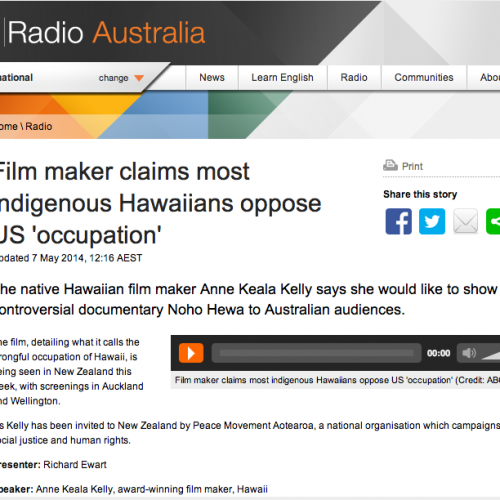Follow the Radio breadcrumb link
The image size is (500, 500).
pyautogui.click(x=39, y=127)
